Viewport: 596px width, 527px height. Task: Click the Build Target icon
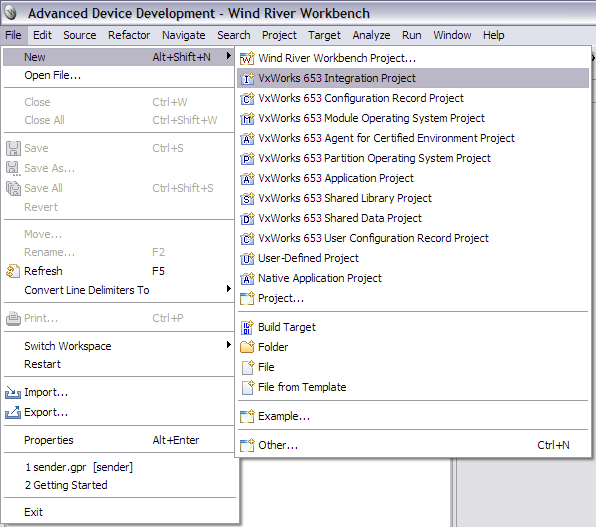[x=247, y=327]
